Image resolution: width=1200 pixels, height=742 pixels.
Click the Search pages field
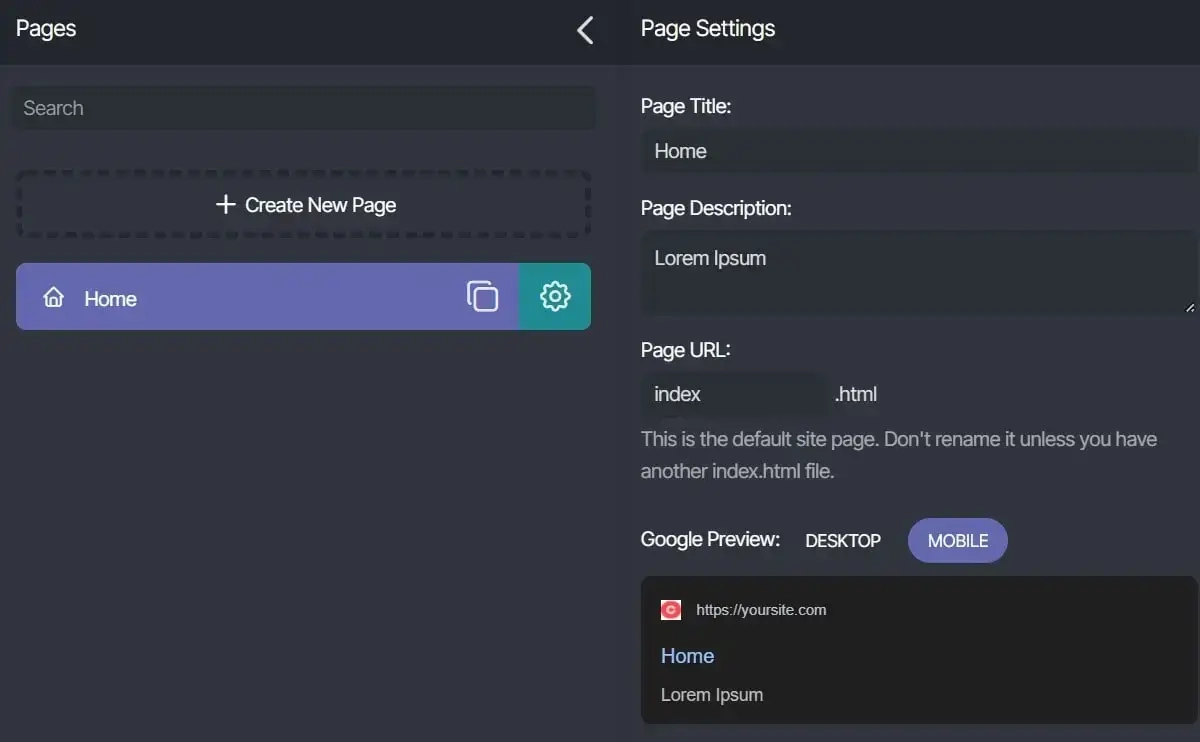tap(303, 108)
